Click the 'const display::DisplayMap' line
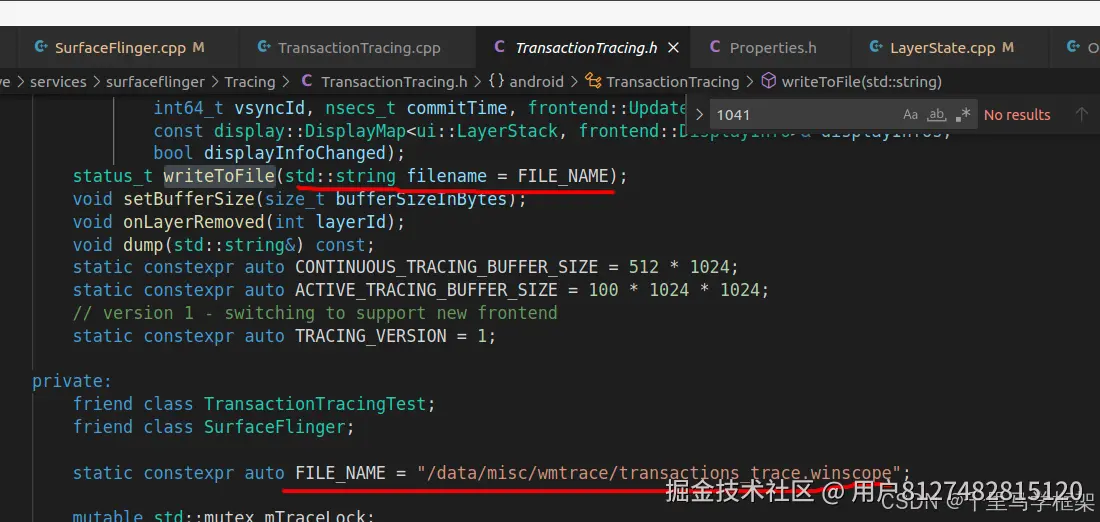 click(551, 130)
